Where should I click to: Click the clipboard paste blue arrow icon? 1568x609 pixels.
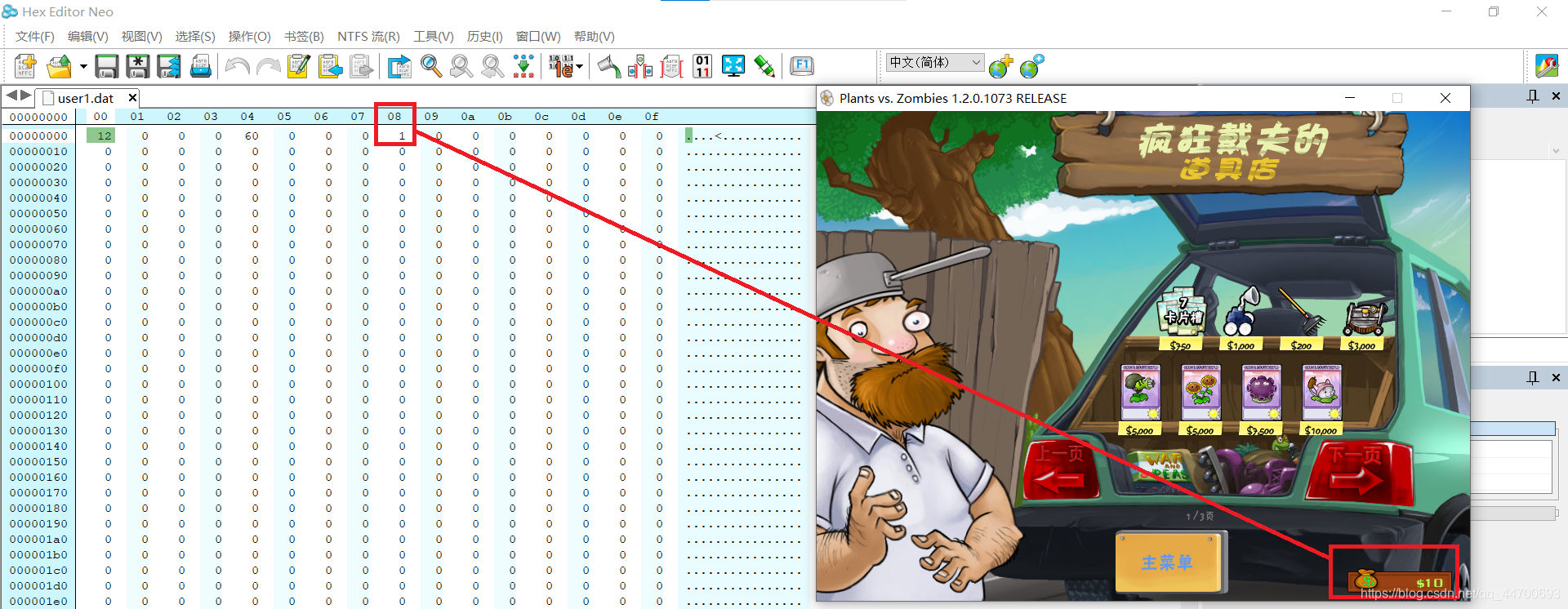[x=330, y=66]
